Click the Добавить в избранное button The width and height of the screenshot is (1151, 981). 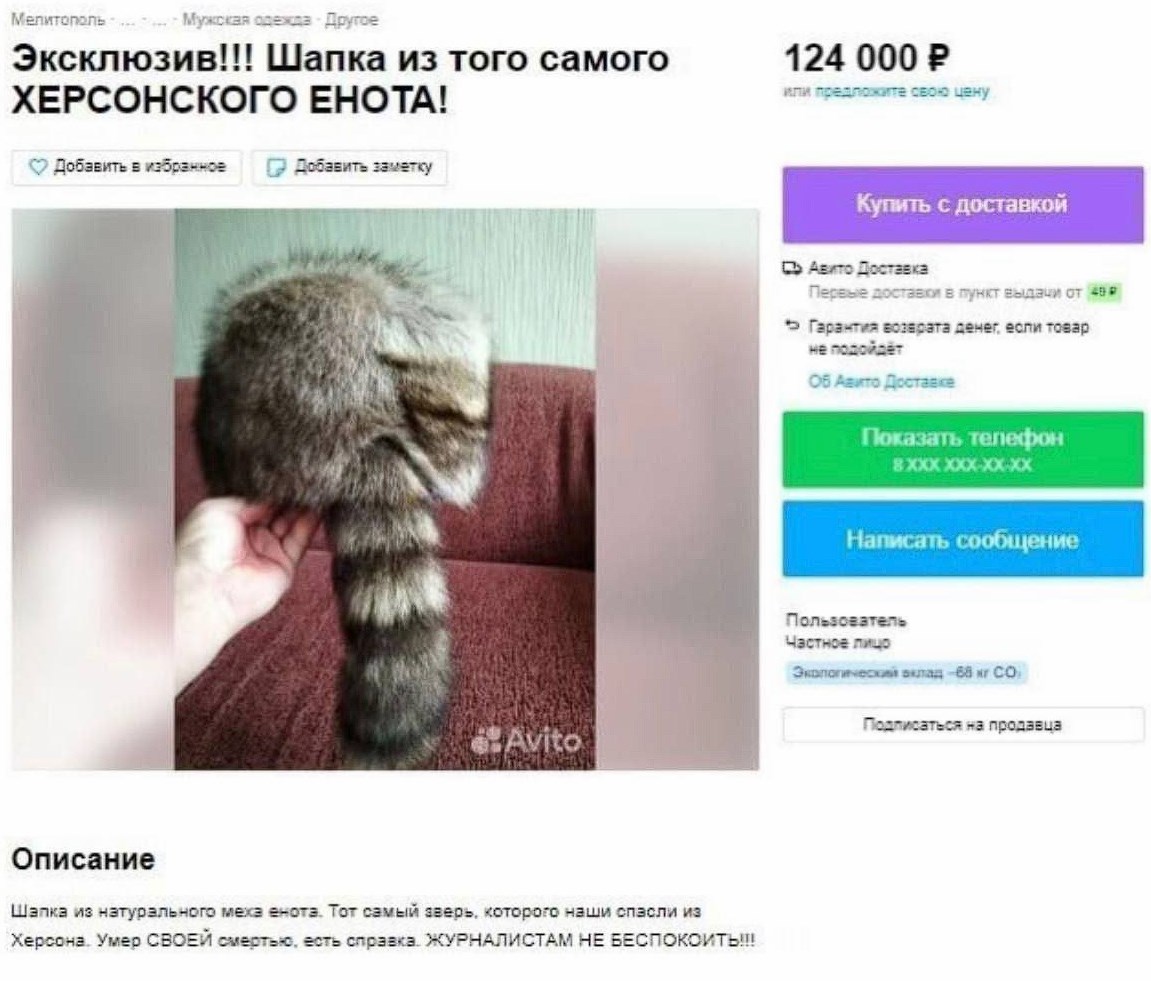[x=126, y=167]
